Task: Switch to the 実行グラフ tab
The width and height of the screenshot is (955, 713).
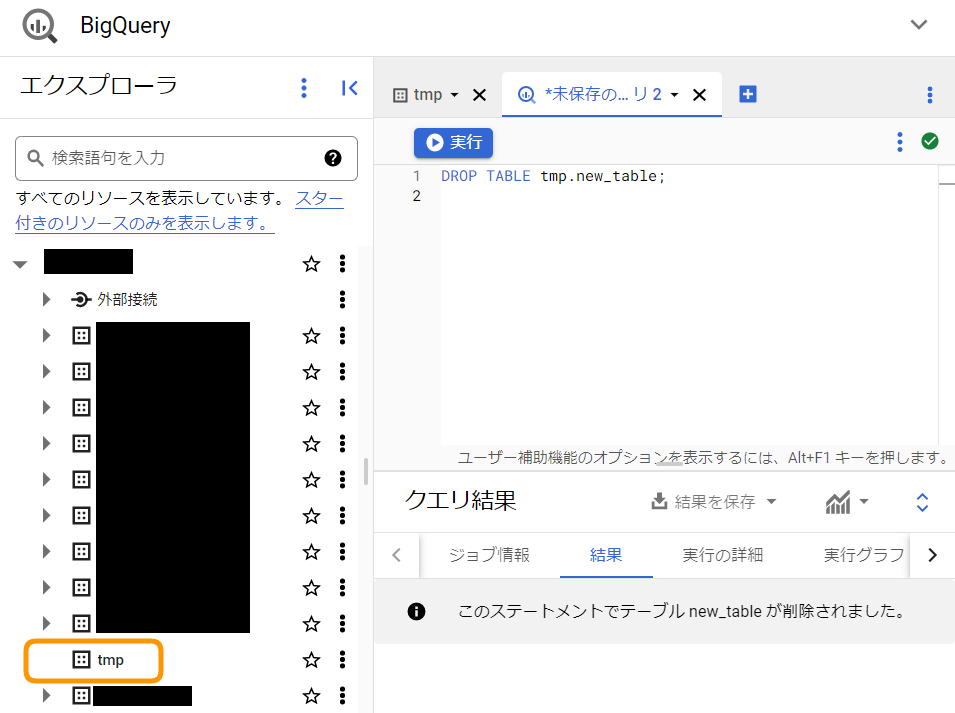Action: coord(864,555)
